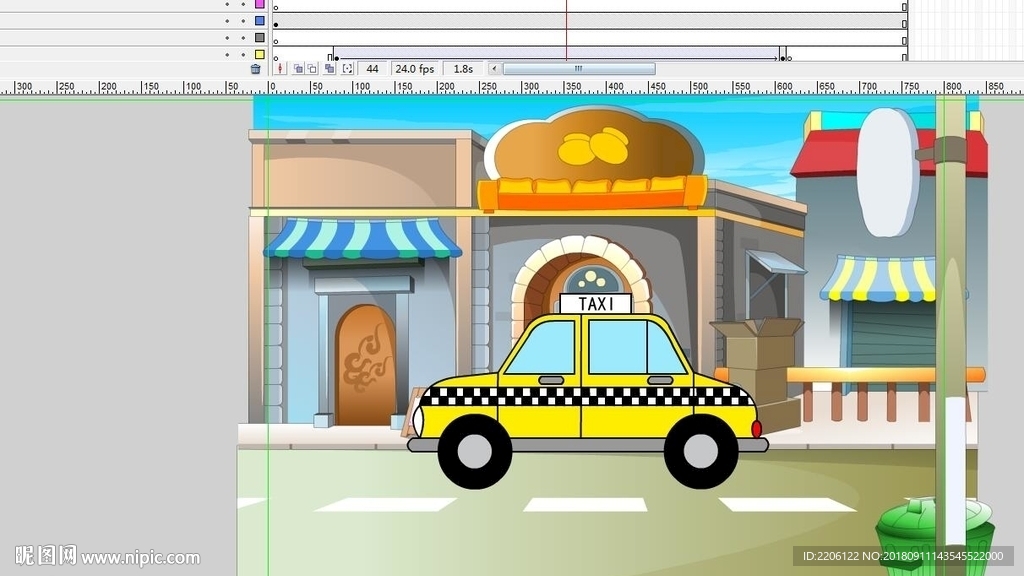Click the yellow layer outline color swatch
Image resolution: width=1024 pixels, height=576 pixels.
(x=260, y=55)
